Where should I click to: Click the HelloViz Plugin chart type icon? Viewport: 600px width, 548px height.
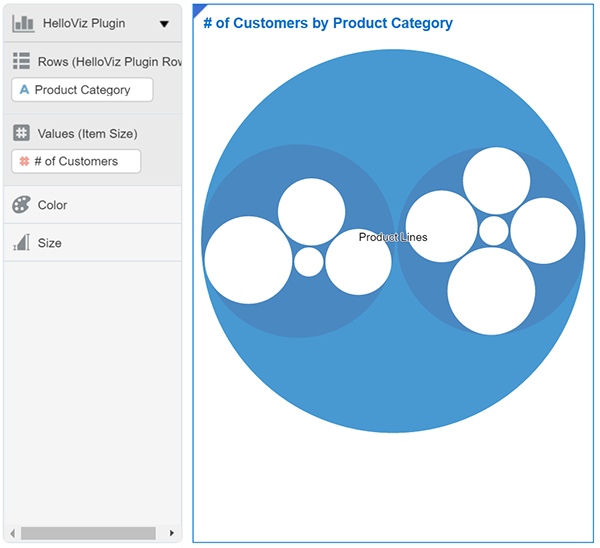click(21, 23)
